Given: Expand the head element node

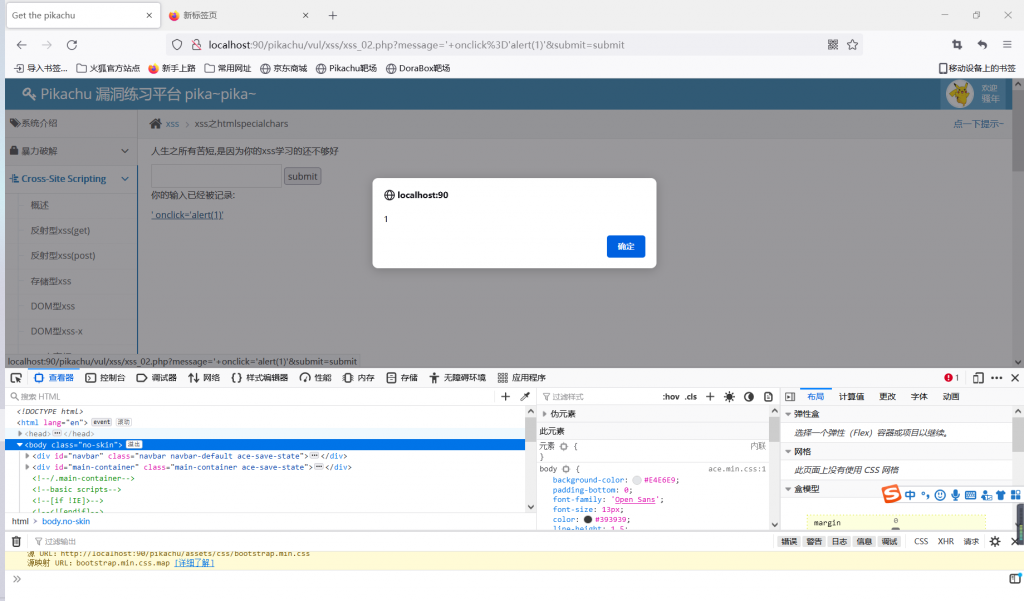Looking at the screenshot, I should point(20,433).
